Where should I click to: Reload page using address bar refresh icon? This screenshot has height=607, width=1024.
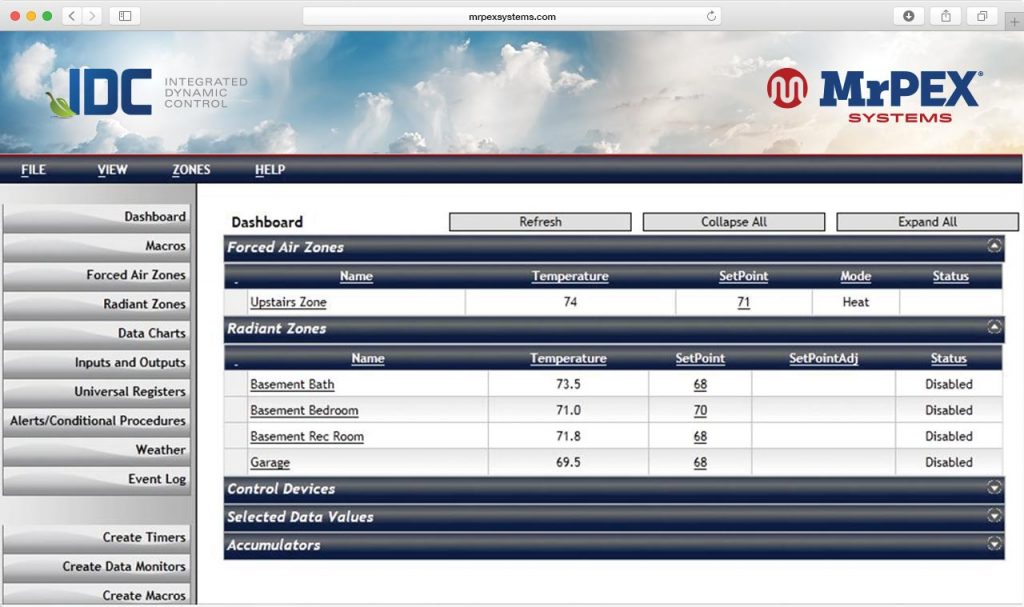(711, 17)
